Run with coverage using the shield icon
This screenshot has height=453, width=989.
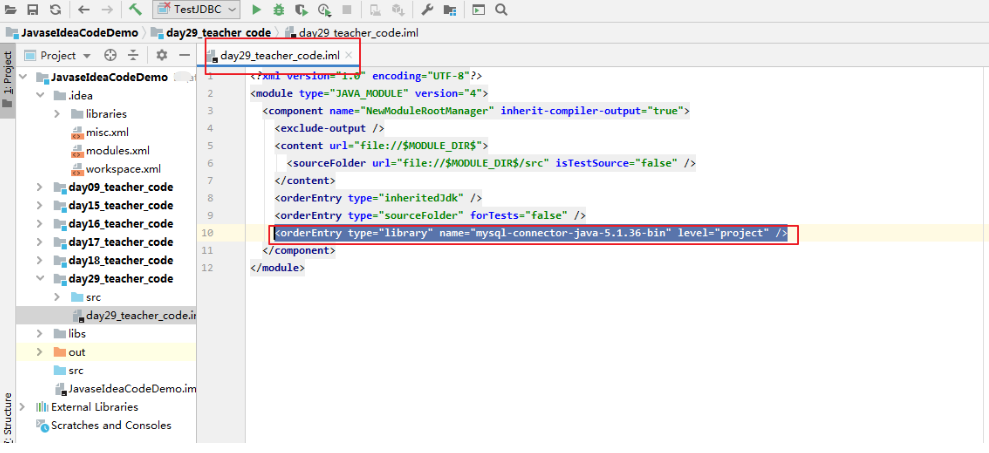point(301,9)
